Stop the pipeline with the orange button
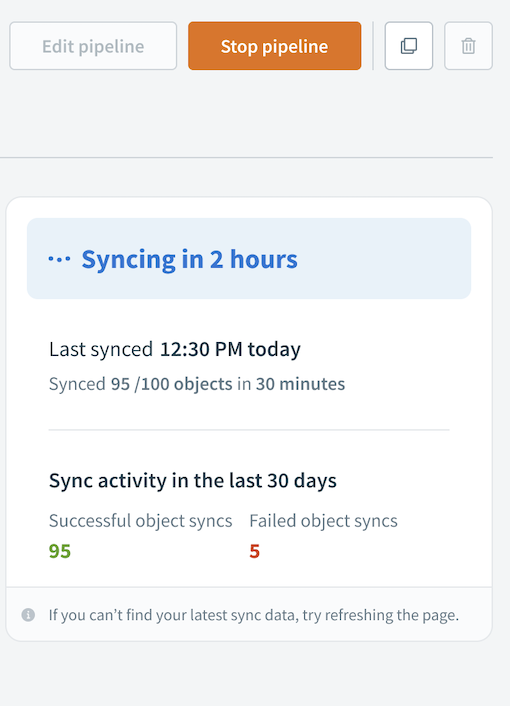 275,46
